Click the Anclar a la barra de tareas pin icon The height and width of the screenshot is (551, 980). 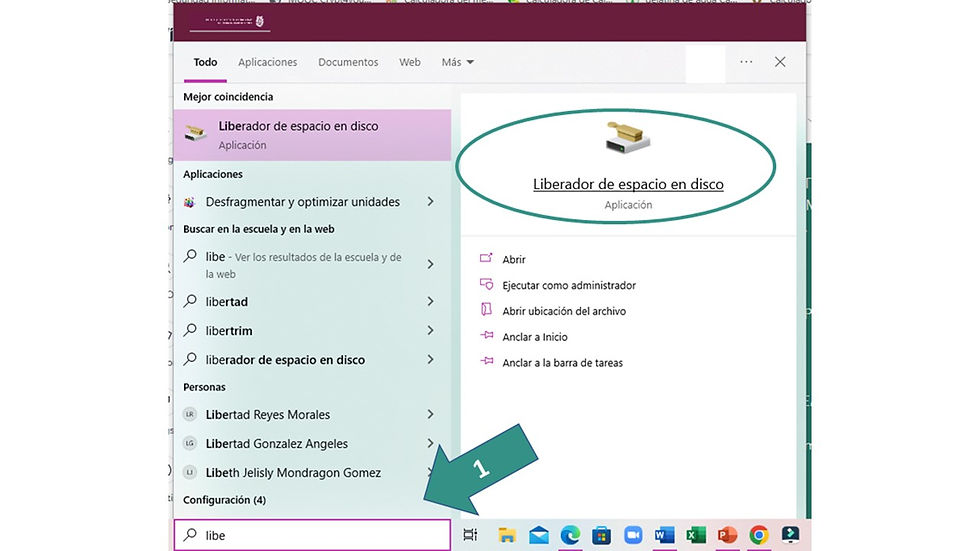(x=486, y=362)
